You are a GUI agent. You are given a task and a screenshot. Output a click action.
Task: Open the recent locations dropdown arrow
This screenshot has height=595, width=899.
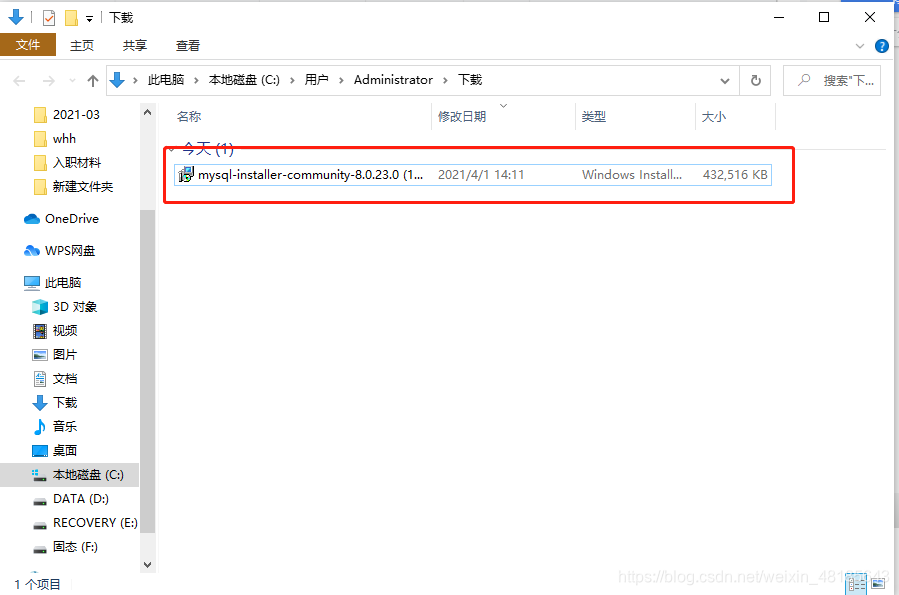[x=72, y=81]
